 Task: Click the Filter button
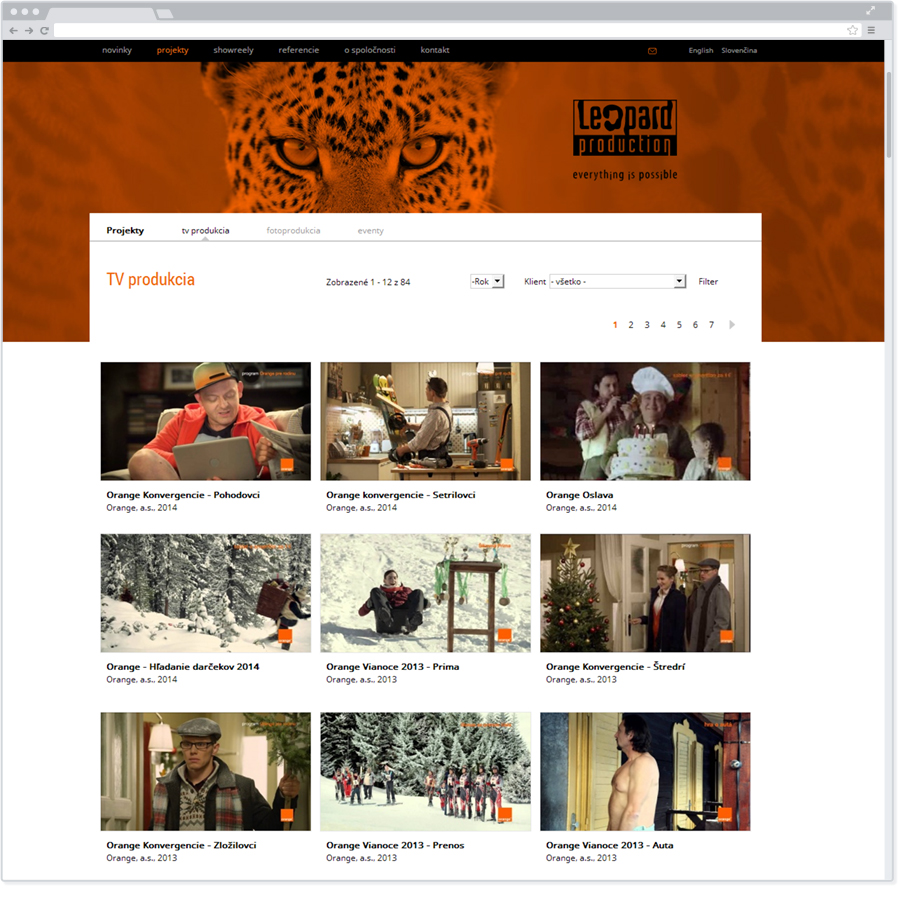tap(708, 281)
